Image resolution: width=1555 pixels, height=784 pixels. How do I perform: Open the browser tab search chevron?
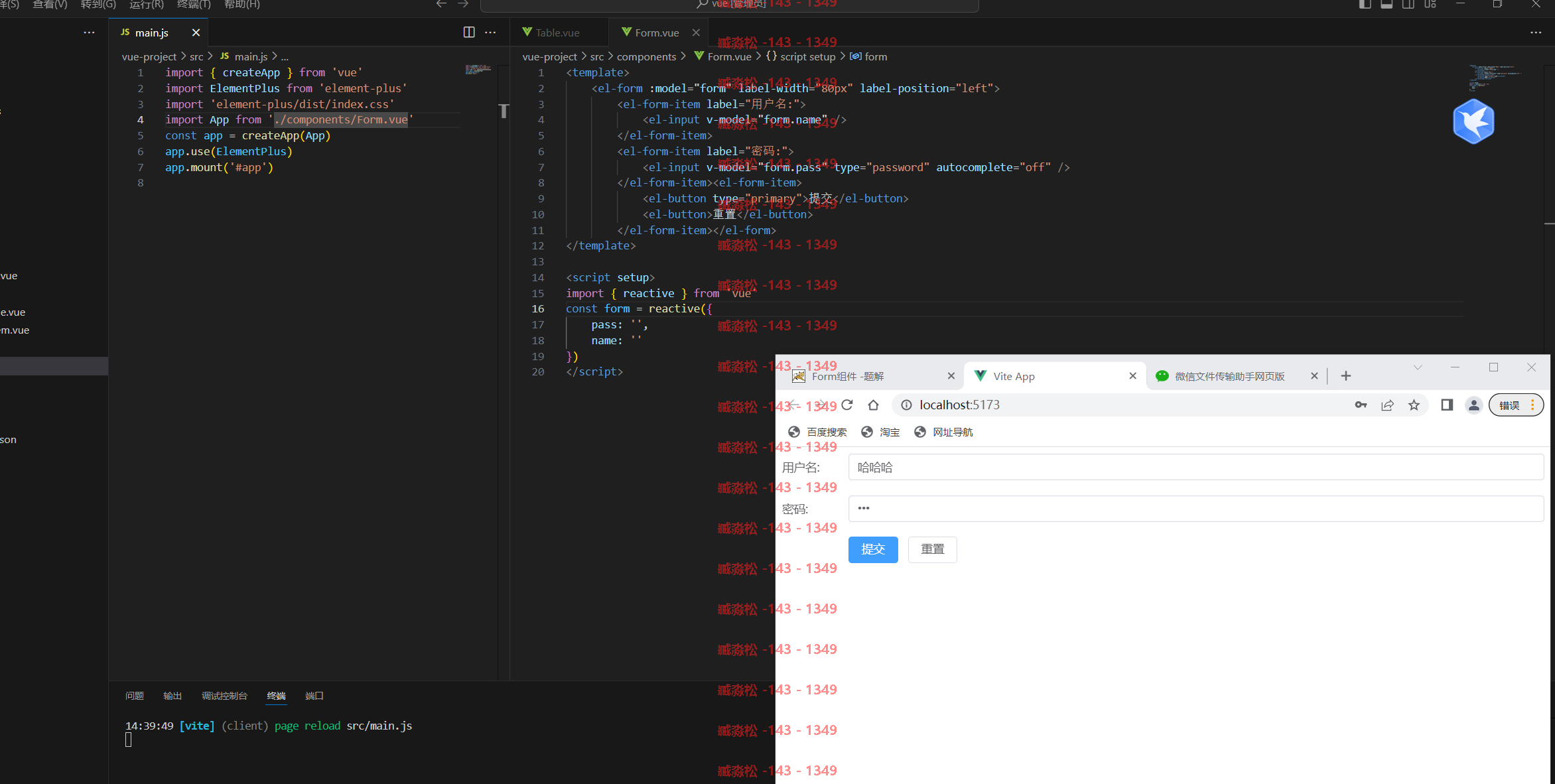[1418, 367]
